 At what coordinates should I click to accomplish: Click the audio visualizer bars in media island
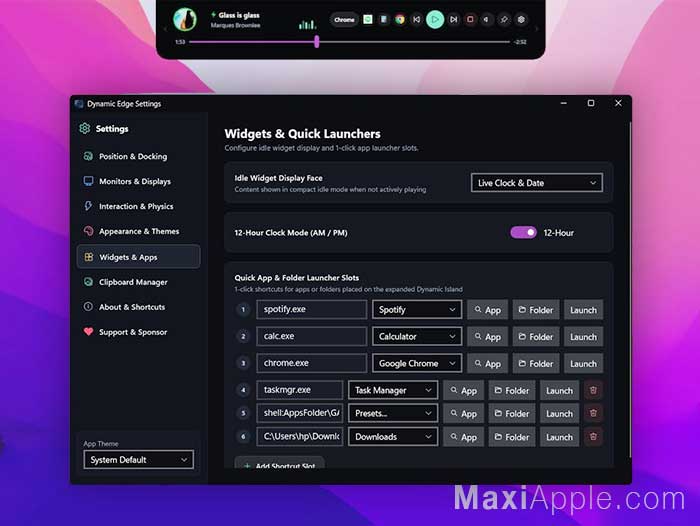click(x=307, y=25)
